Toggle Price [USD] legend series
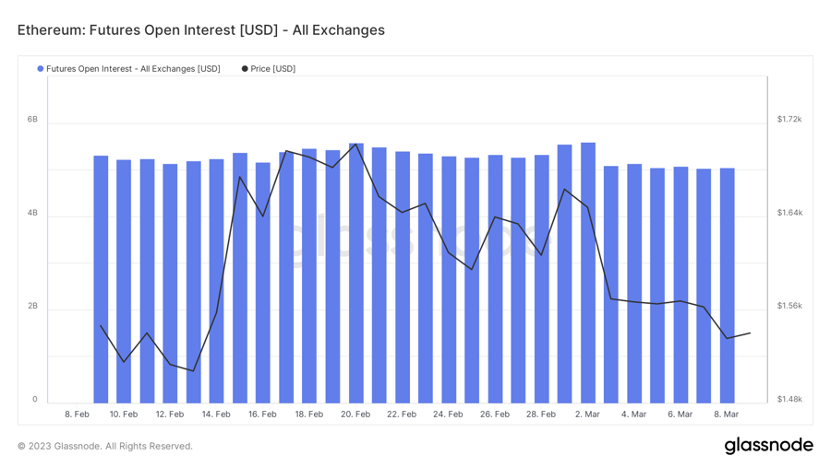This screenshot has height=468, width=832. click(x=269, y=69)
